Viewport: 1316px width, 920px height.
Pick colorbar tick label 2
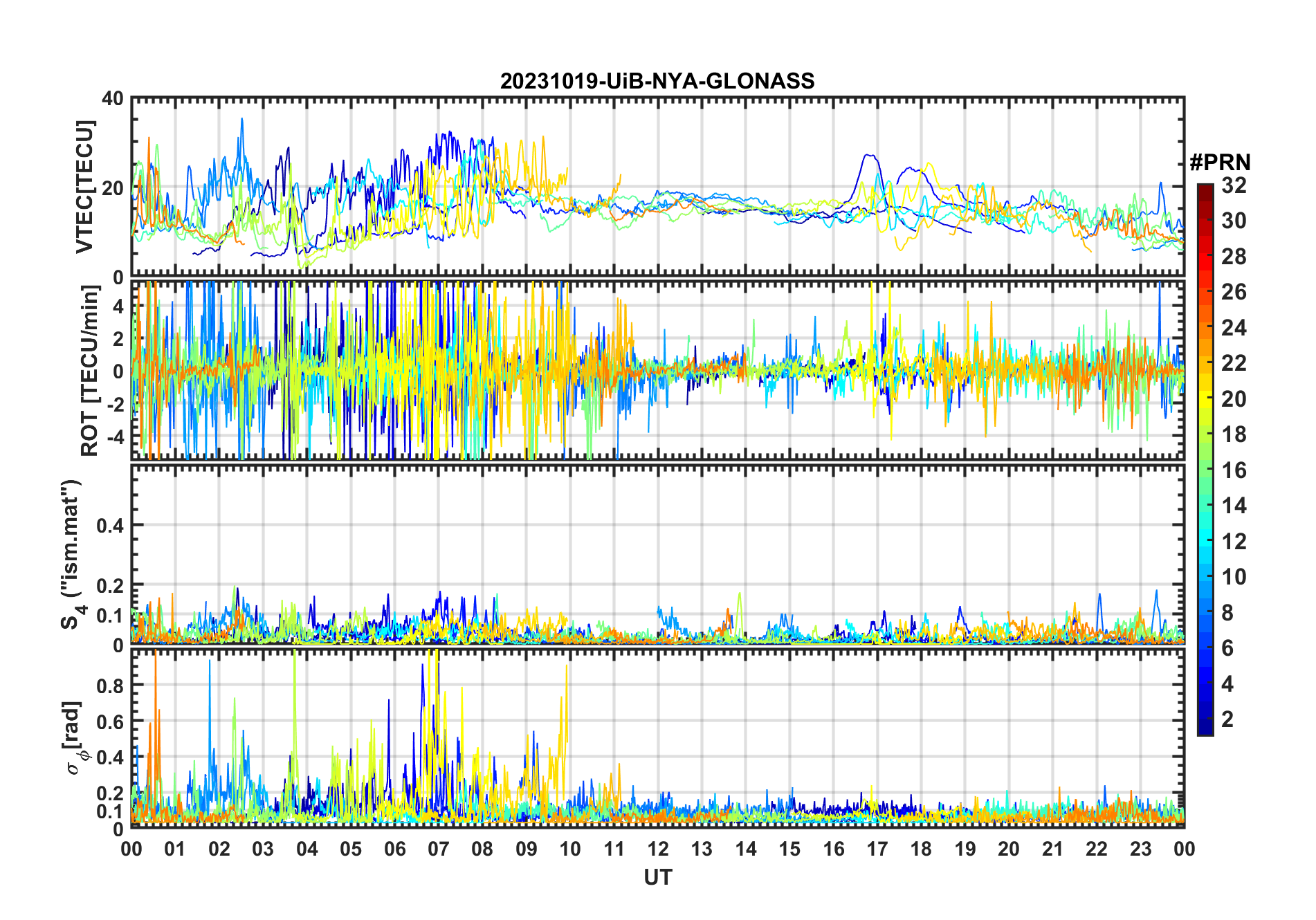click(1227, 719)
